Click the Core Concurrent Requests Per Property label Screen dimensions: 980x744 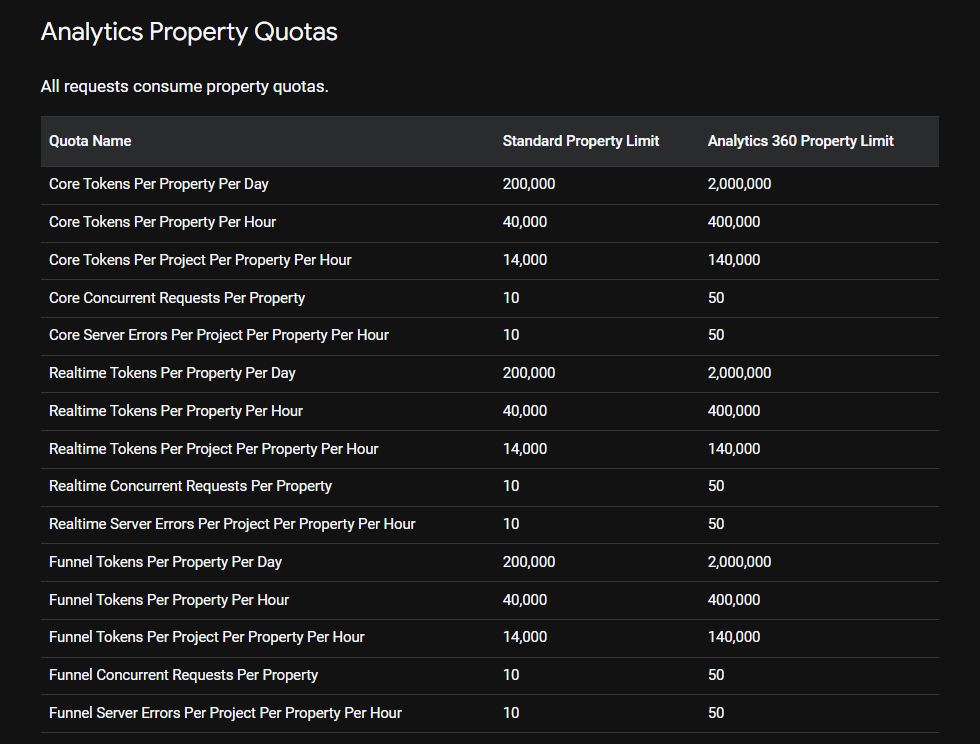tap(177, 298)
